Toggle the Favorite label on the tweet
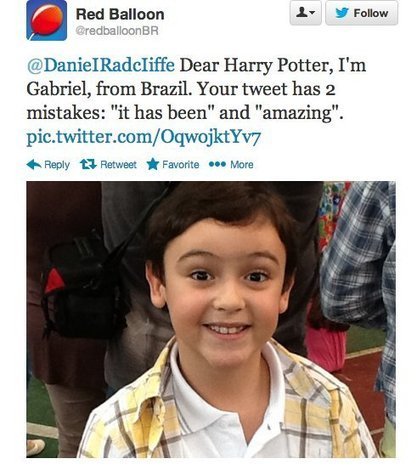The height and width of the screenshot is (470, 417). 180,164
